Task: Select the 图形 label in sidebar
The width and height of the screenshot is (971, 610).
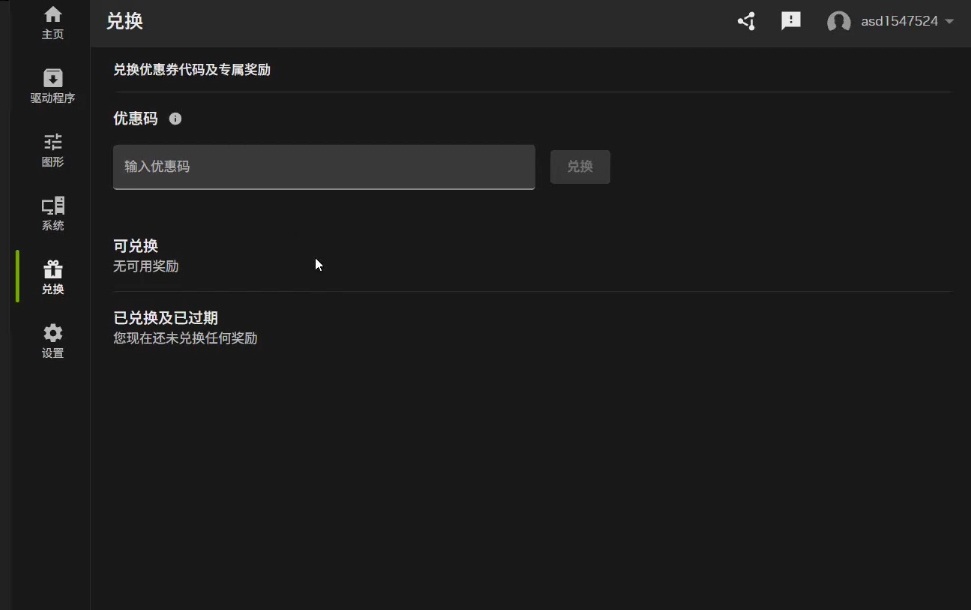Action: pyautogui.click(x=53, y=162)
